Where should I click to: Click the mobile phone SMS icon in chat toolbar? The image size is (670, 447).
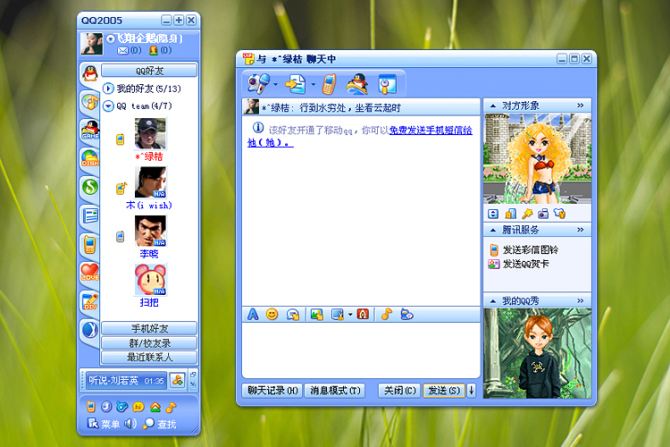pos(329,84)
